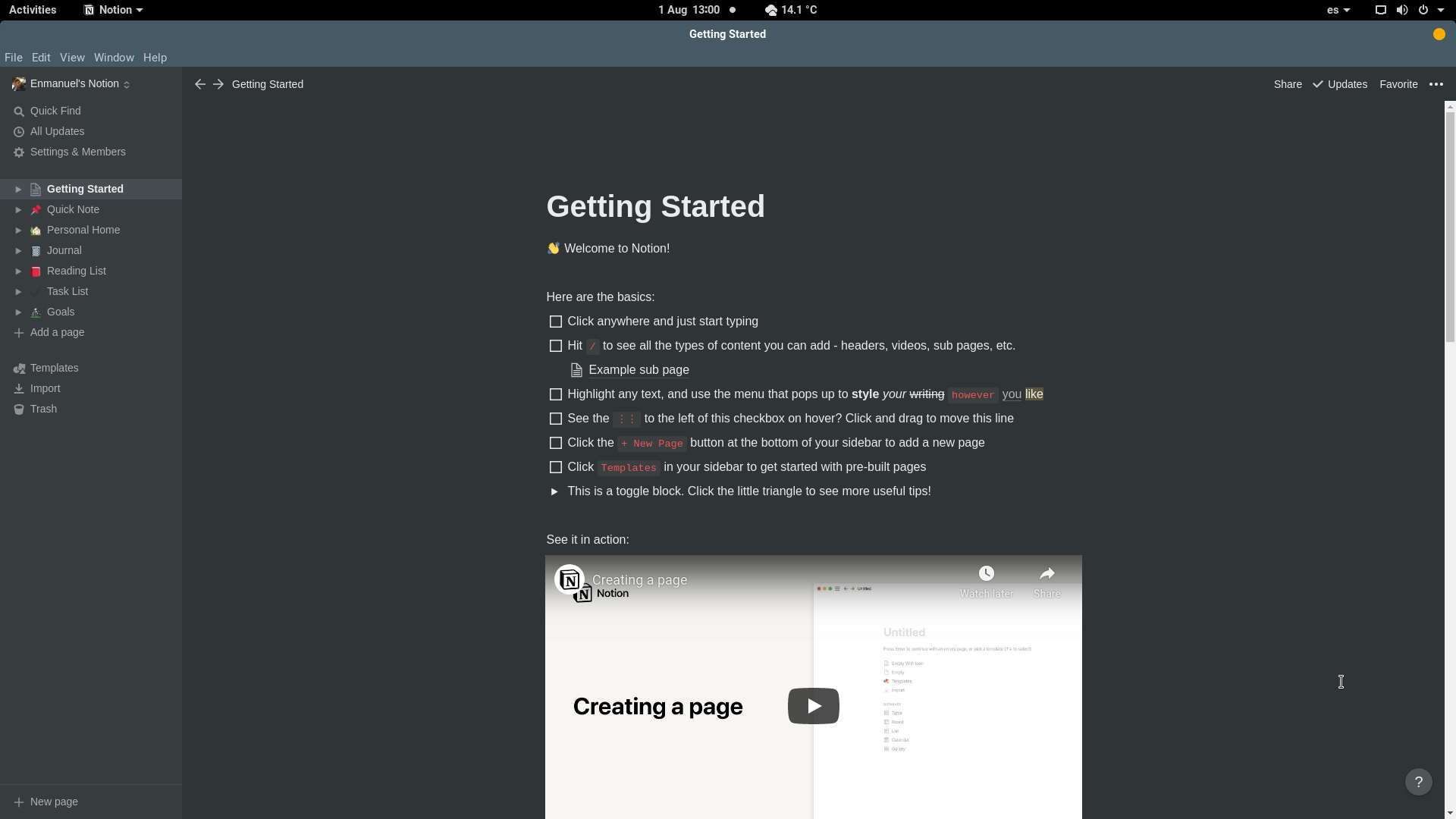Check the 'Click Templates in your sidebar' checkbox
The image size is (1456, 819).
point(556,467)
